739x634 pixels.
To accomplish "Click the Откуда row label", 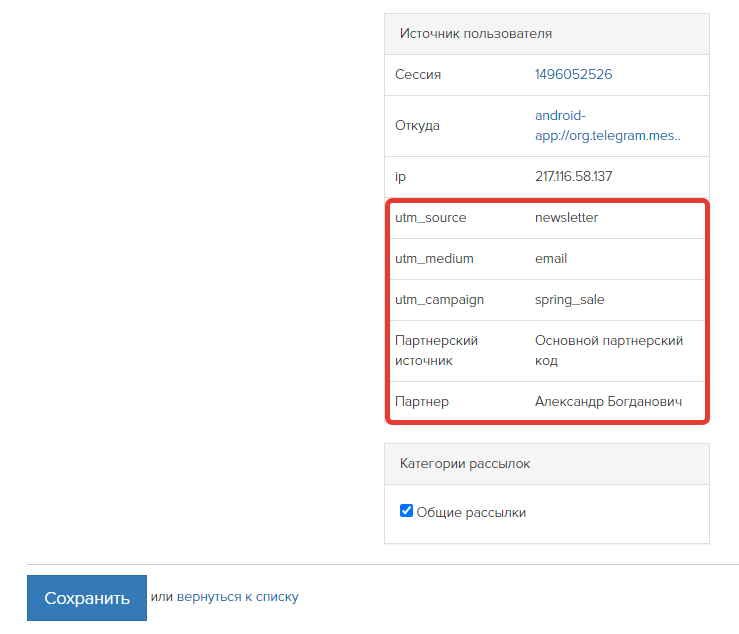I will pyautogui.click(x=417, y=125).
